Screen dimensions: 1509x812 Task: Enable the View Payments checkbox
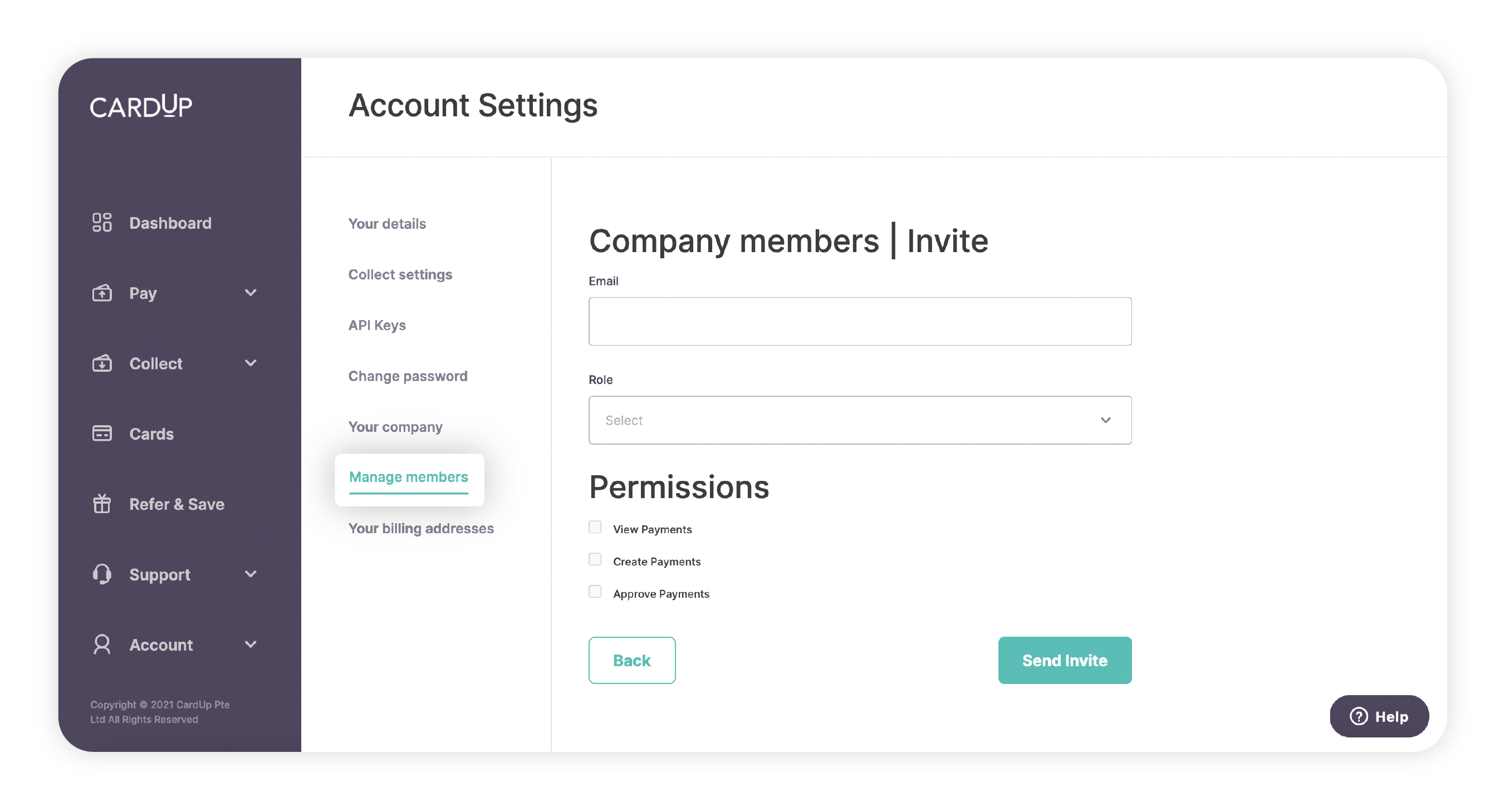[595, 528]
